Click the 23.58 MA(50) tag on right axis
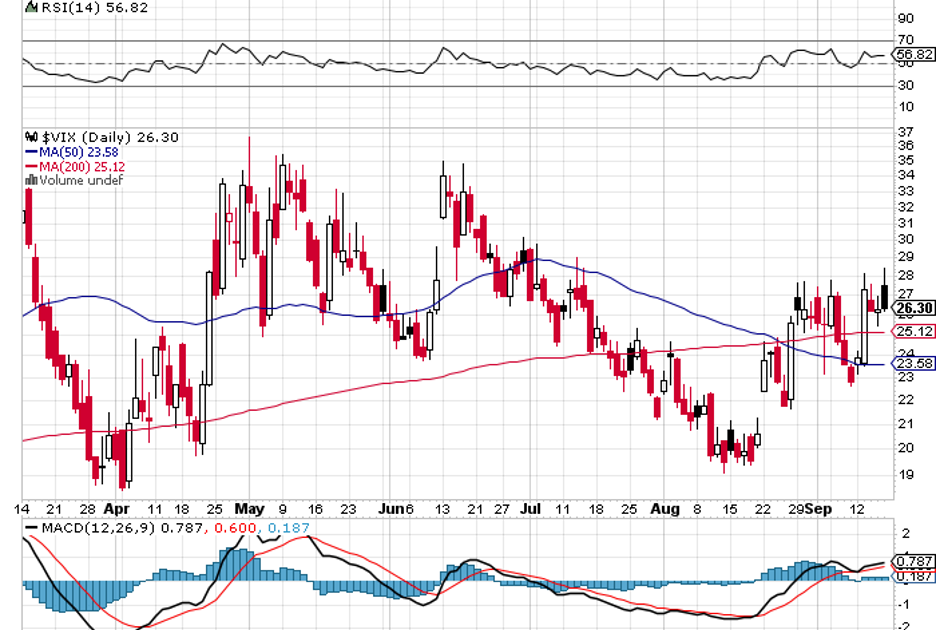Screen dimensions: 936x630 (x=912, y=364)
